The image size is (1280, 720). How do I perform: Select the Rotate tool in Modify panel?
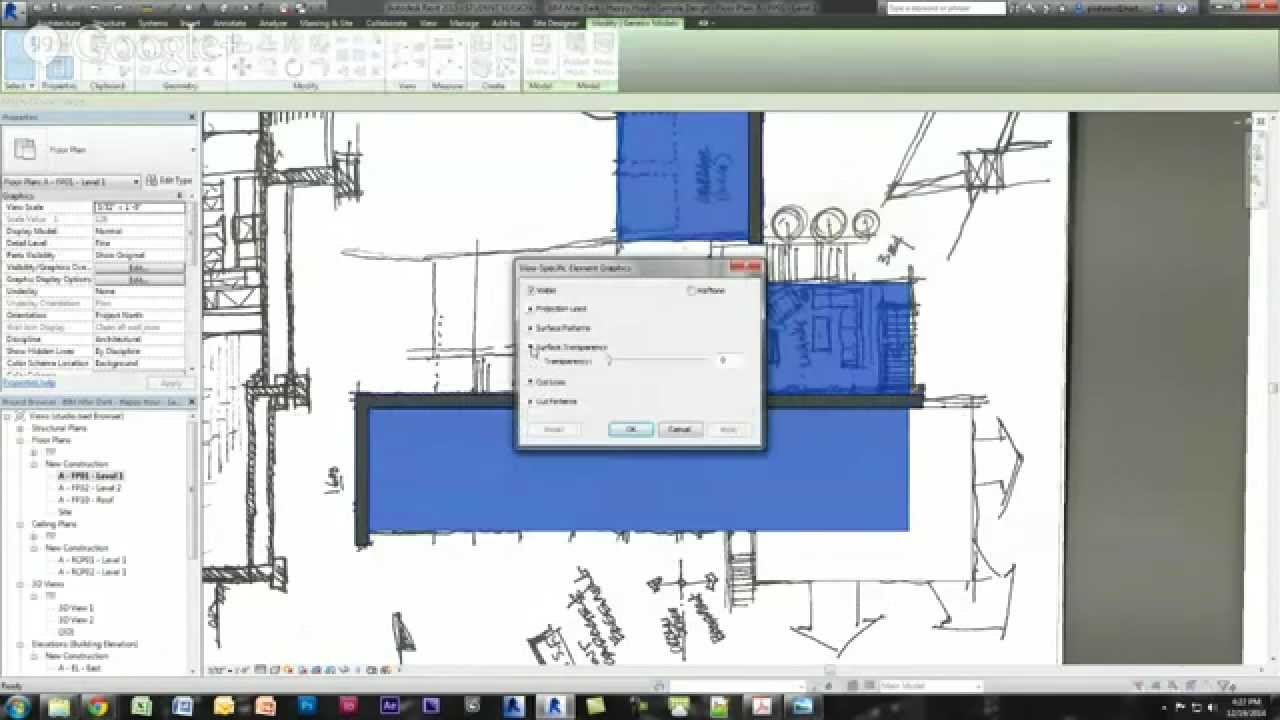[x=293, y=67]
